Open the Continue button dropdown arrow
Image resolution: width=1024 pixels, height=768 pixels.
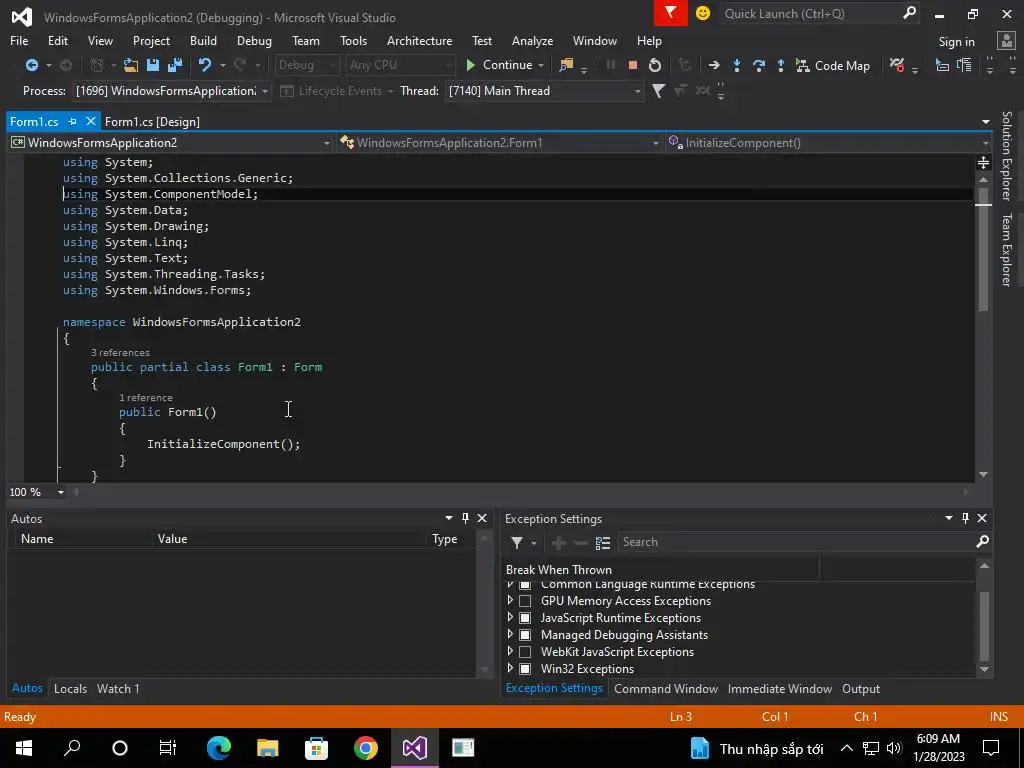[x=541, y=65]
